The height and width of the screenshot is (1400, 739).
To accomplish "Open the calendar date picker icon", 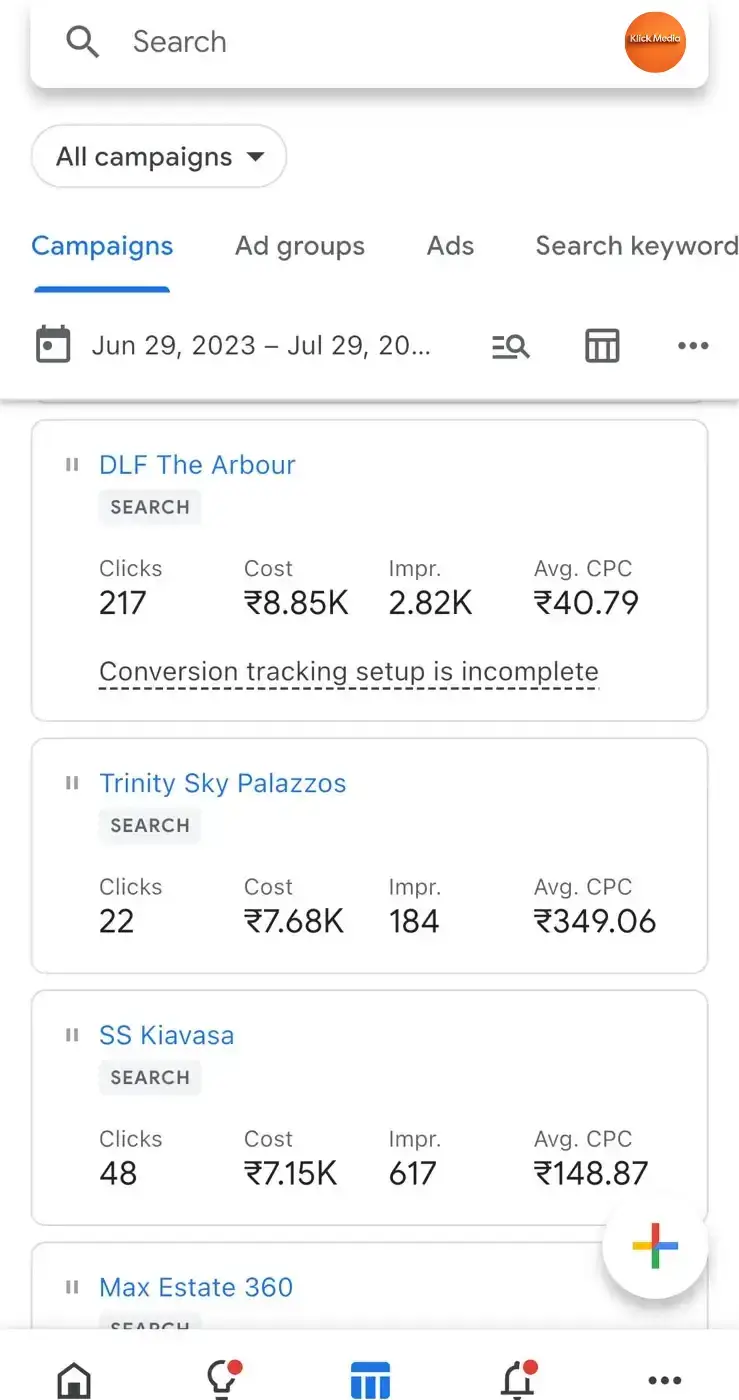I will click(x=53, y=345).
